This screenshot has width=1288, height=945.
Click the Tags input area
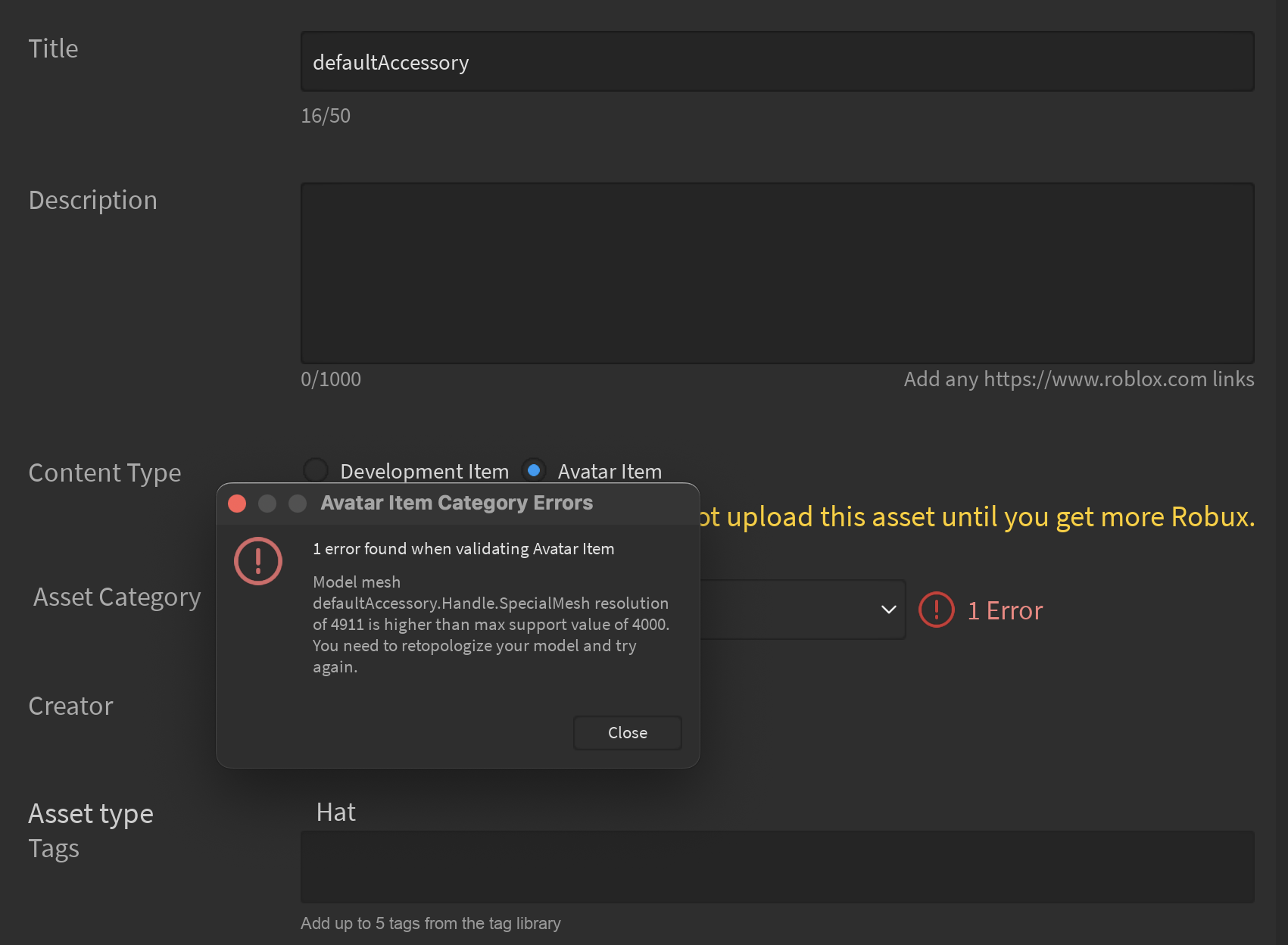(778, 867)
